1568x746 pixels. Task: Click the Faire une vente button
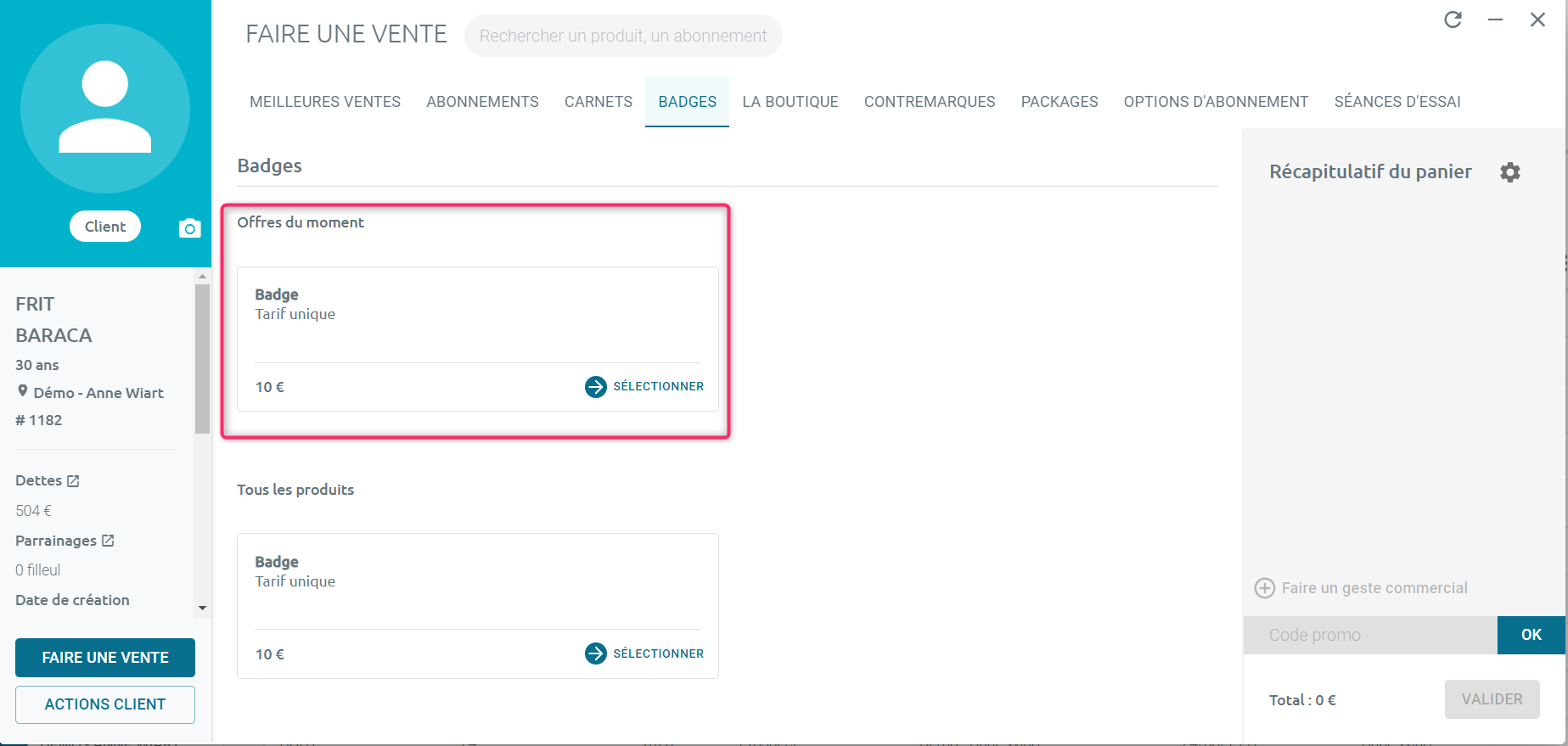point(105,658)
